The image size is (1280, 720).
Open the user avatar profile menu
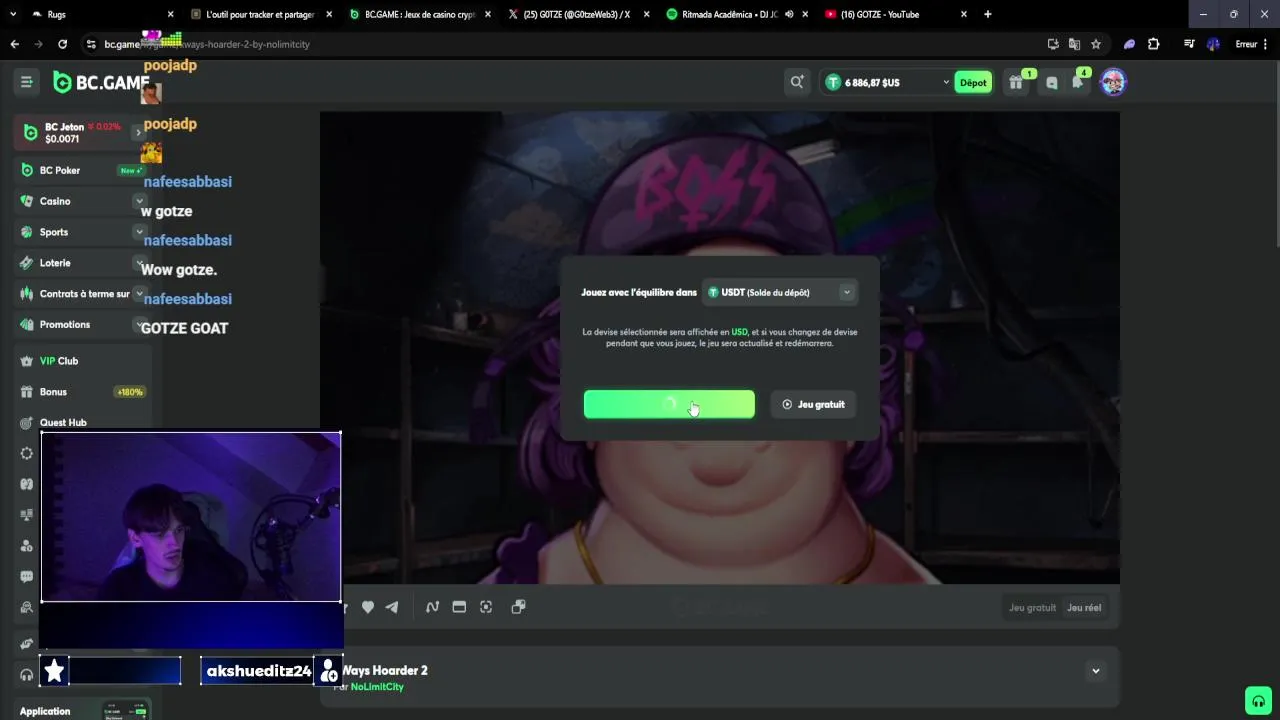coord(1113,82)
